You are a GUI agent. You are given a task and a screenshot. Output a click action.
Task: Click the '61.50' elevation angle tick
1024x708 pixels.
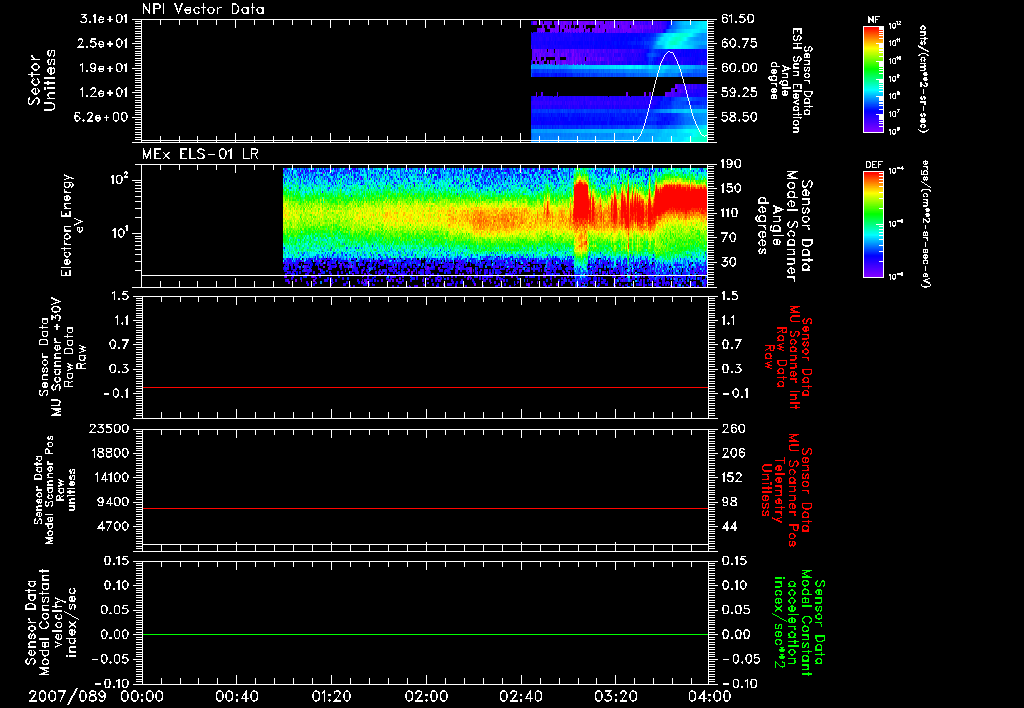pyautogui.click(x=738, y=19)
